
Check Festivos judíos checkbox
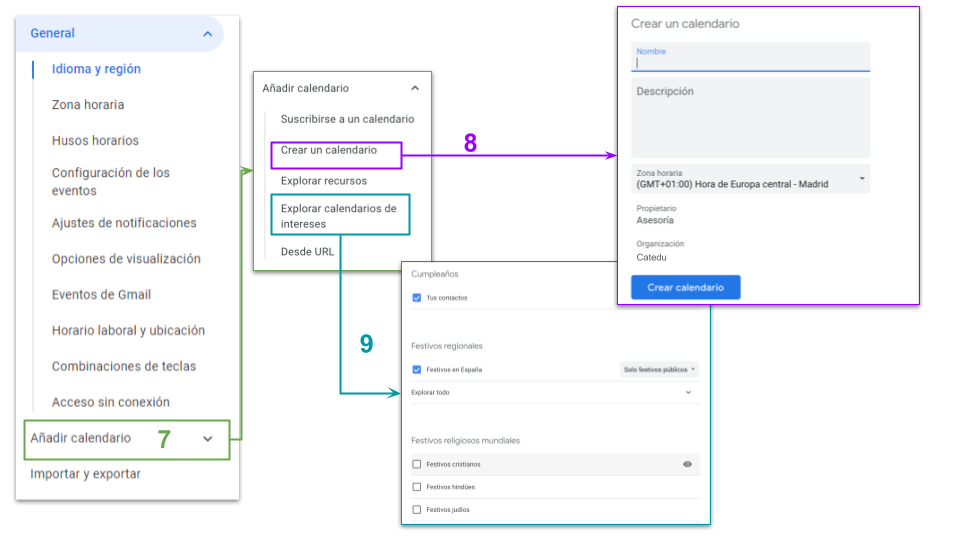[417, 509]
